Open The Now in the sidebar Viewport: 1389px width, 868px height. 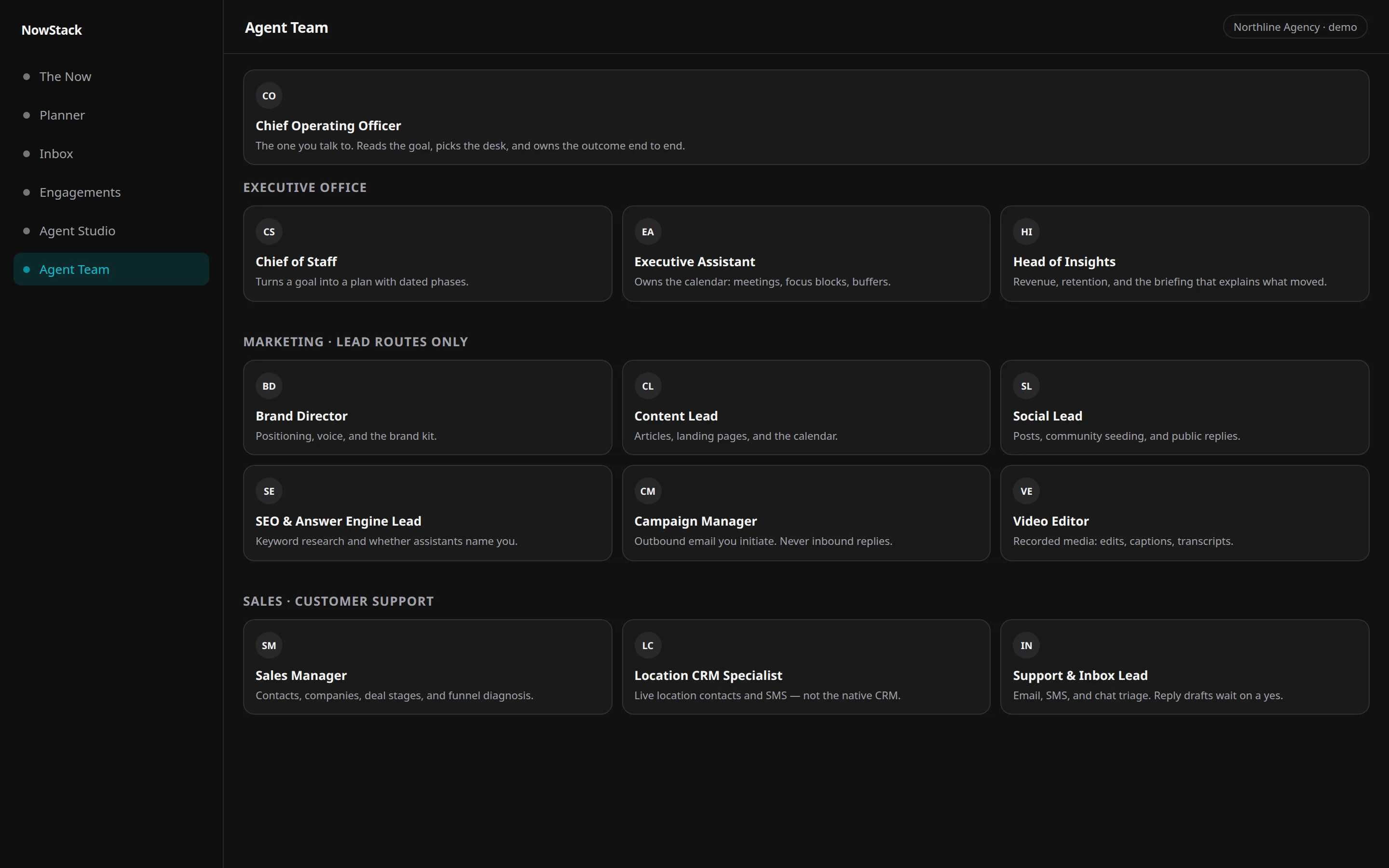tap(111, 77)
